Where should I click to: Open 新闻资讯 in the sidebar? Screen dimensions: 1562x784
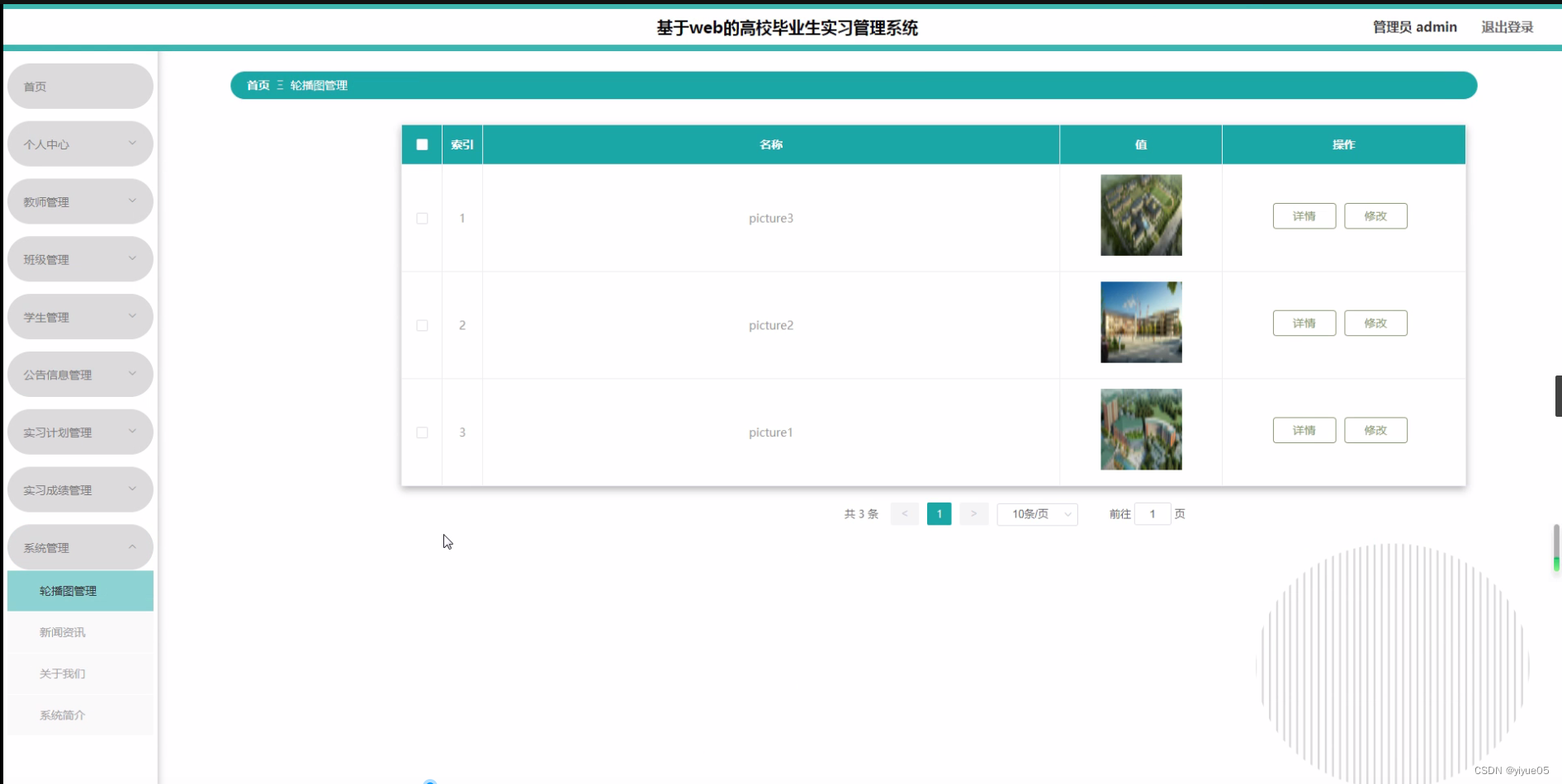pos(63,632)
